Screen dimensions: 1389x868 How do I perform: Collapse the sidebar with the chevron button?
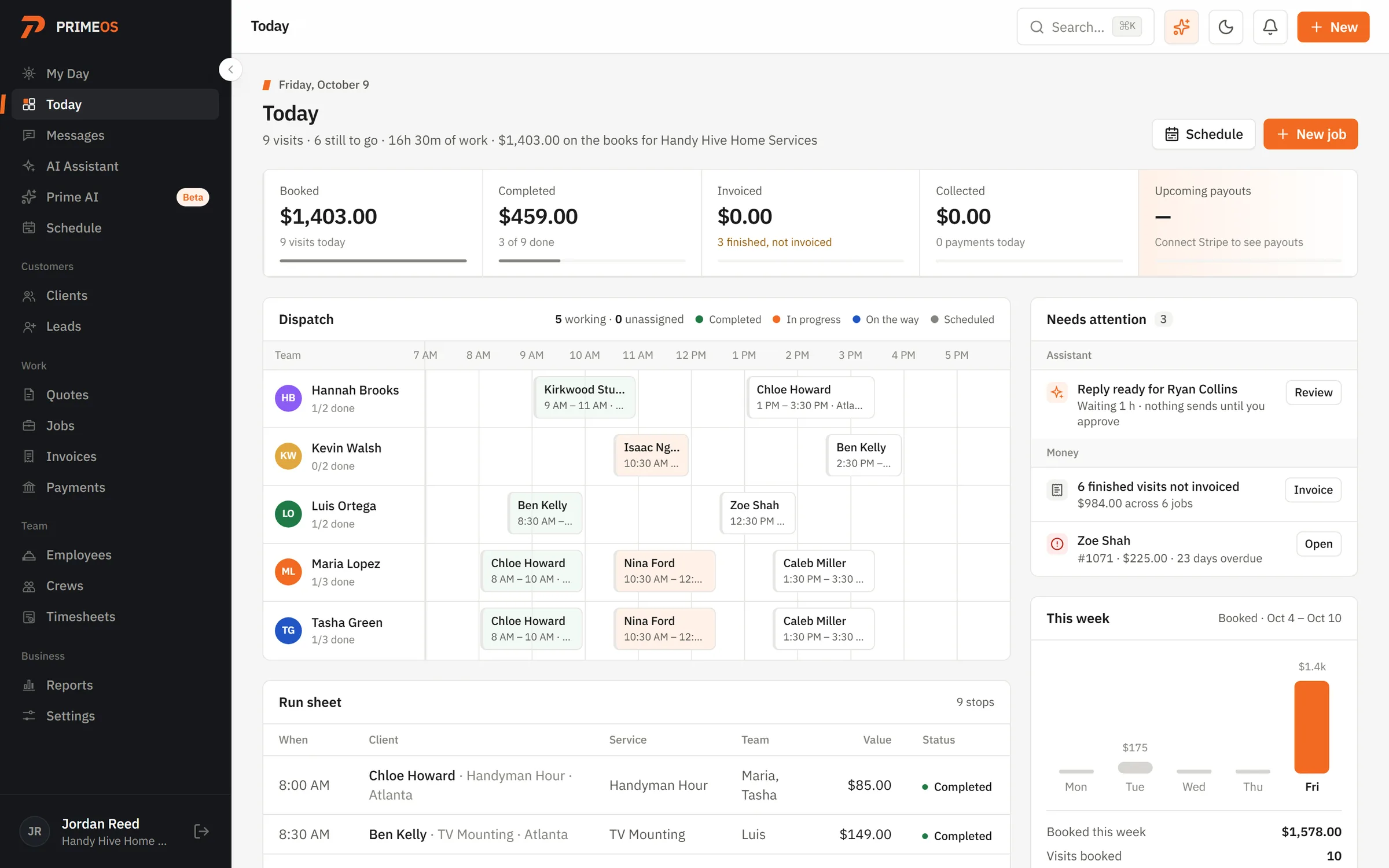tap(230, 69)
